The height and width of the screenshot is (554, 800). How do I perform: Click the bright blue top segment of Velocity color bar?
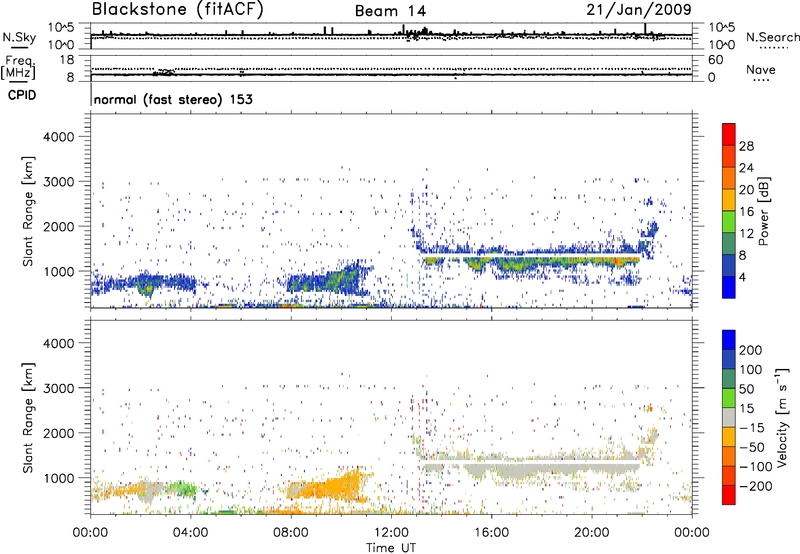point(729,340)
